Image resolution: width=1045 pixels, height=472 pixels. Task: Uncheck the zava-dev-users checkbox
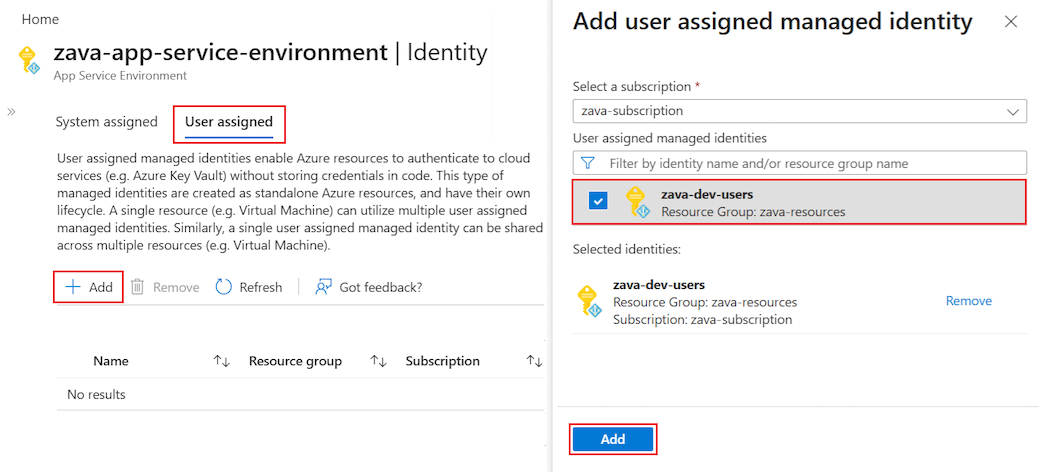tap(597, 202)
